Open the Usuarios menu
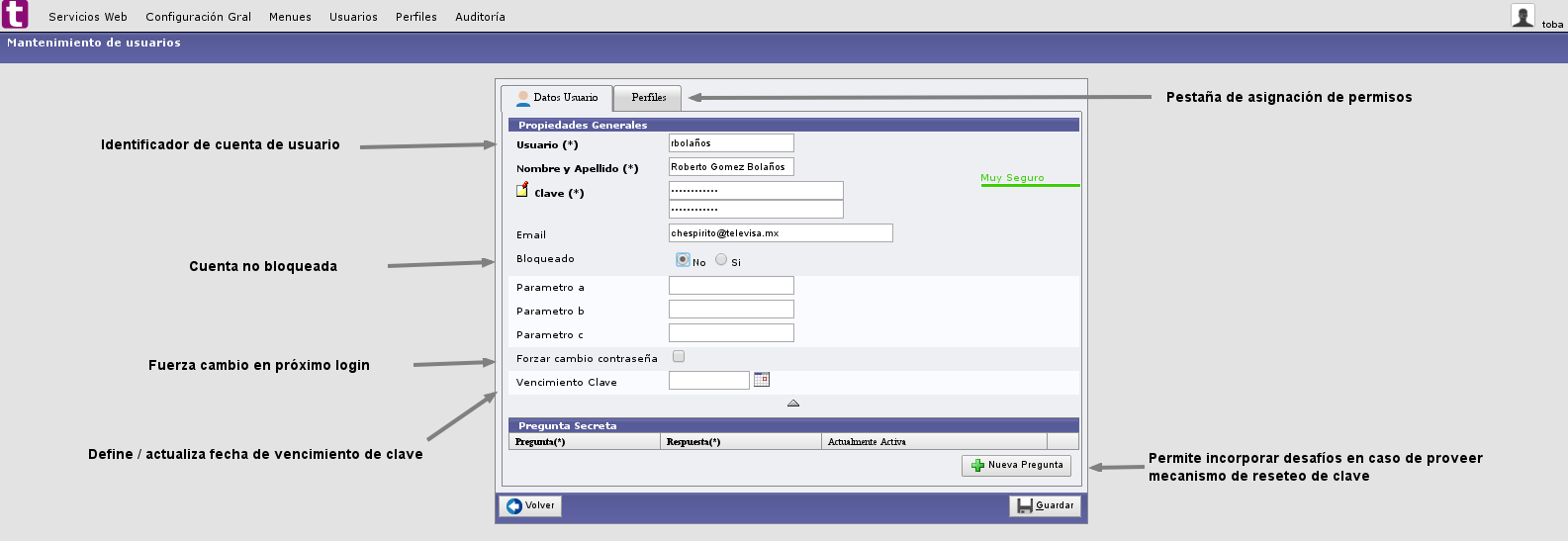Viewport: 1568px width, 541px height. click(353, 17)
